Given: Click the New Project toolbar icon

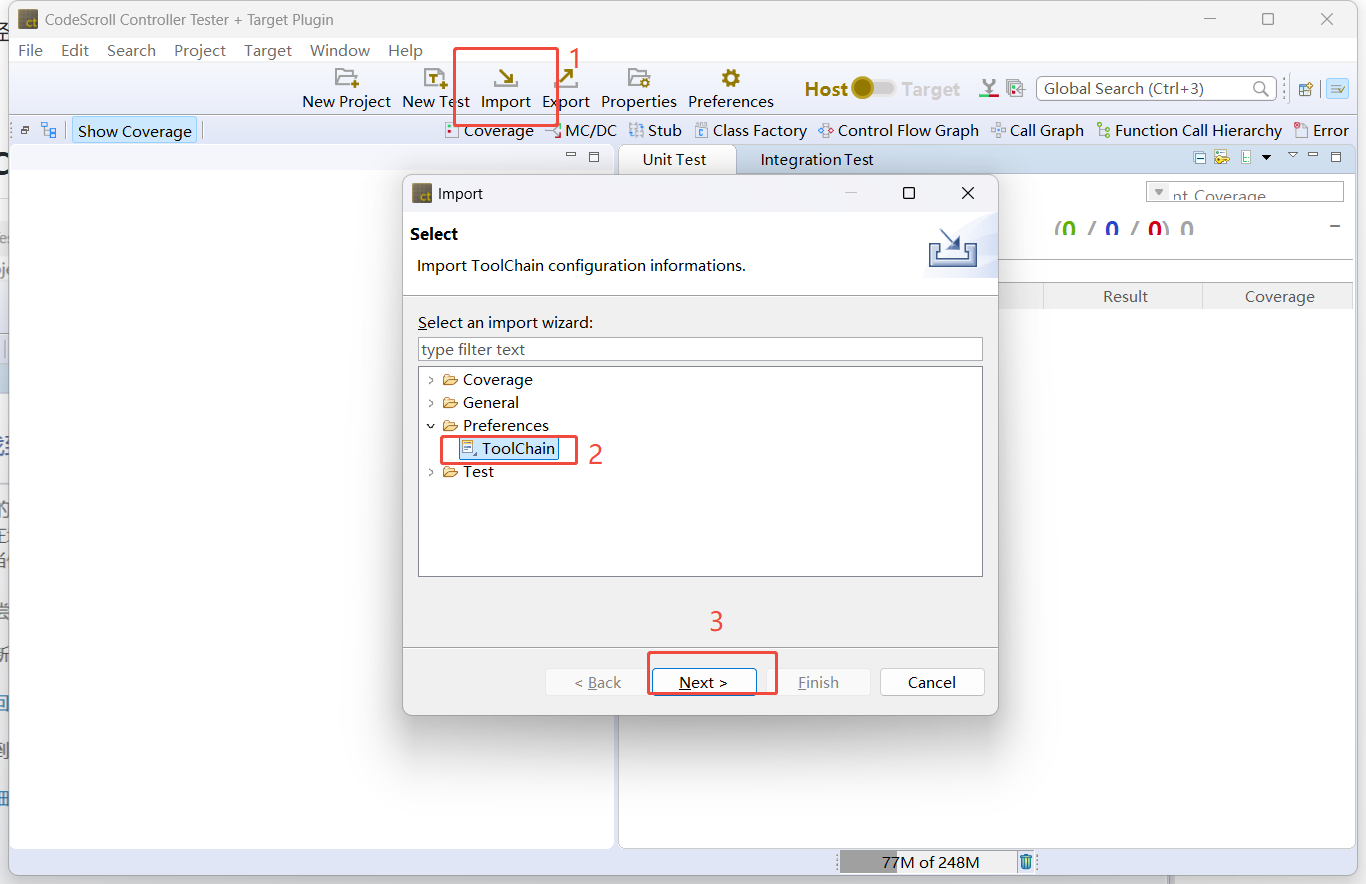Looking at the screenshot, I should (346, 79).
